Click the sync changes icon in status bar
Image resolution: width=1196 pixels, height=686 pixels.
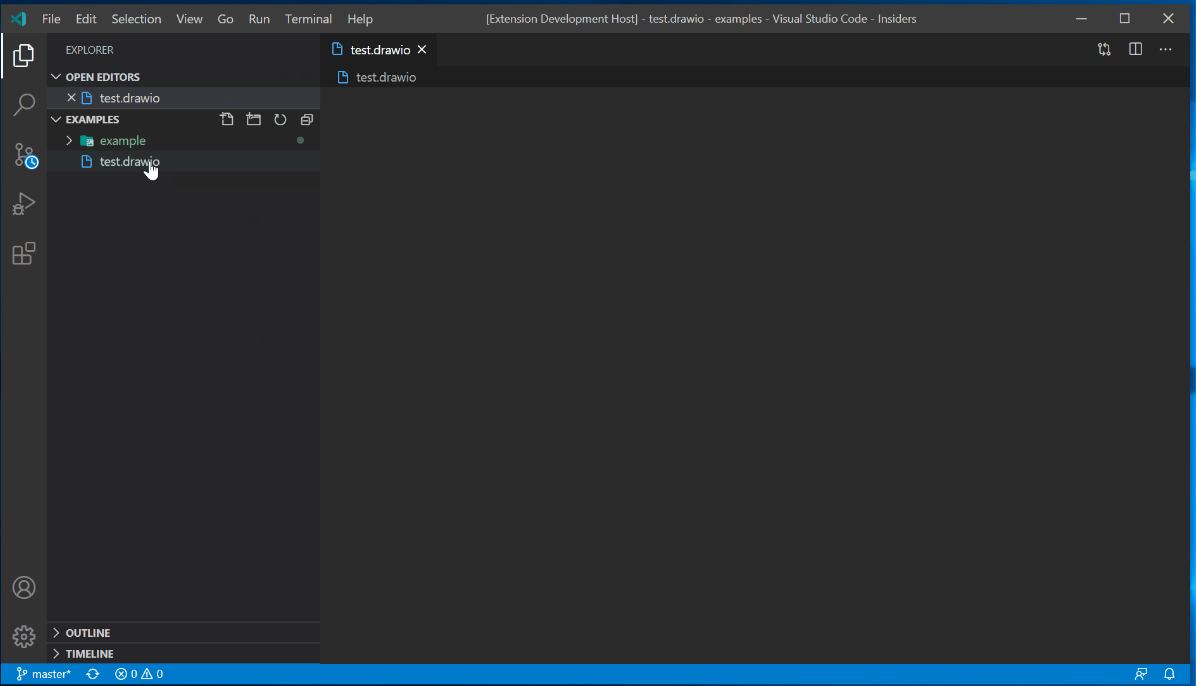[92, 673]
